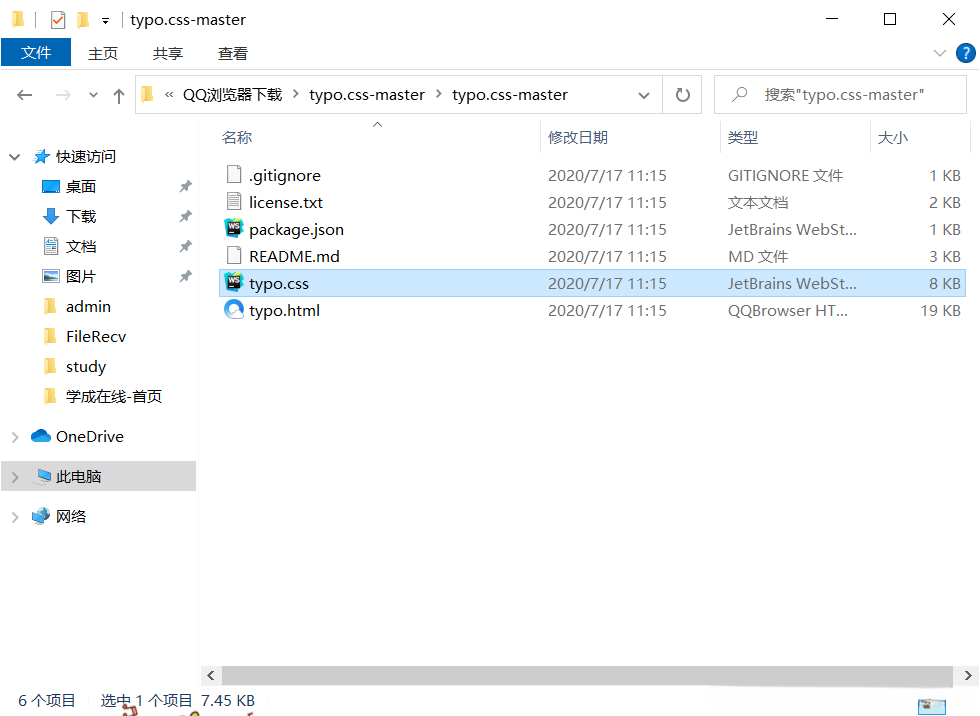The height and width of the screenshot is (716, 980).
Task: Show hidden path levels via the « chevron
Action: [x=169, y=95]
